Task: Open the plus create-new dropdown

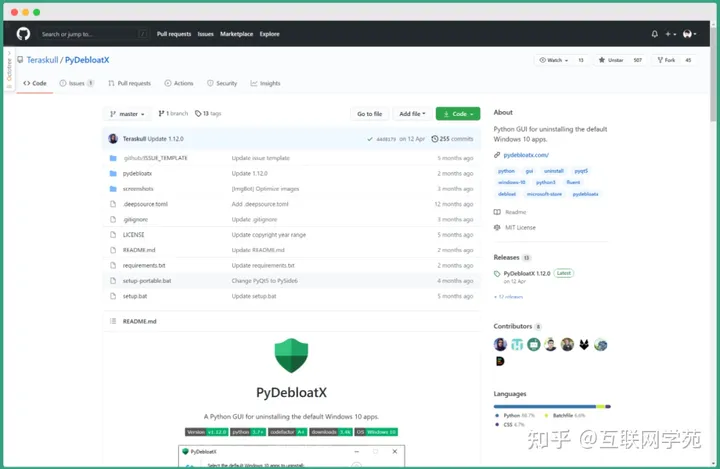Action: click(670, 34)
